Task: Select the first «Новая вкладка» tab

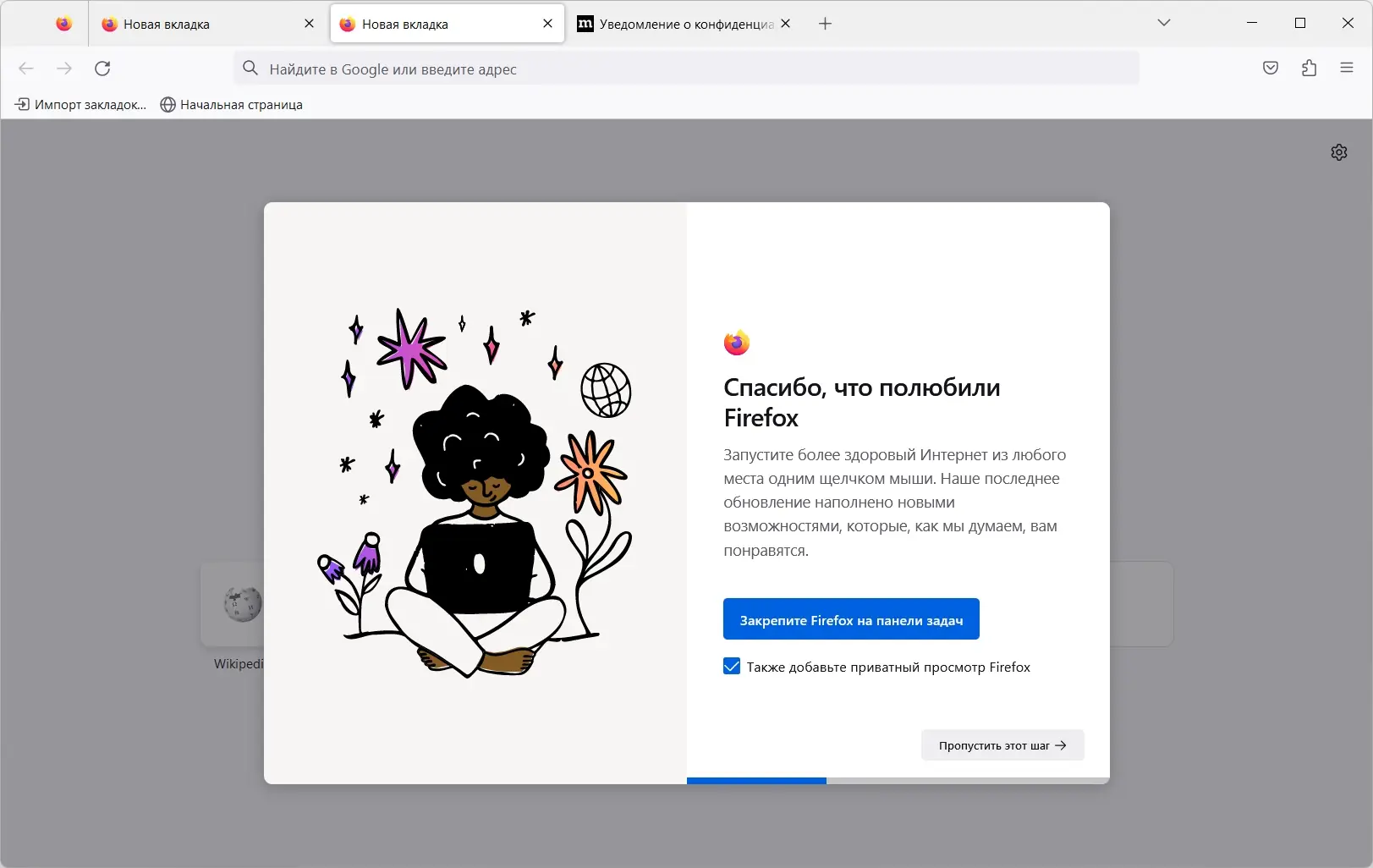Action: [195, 24]
